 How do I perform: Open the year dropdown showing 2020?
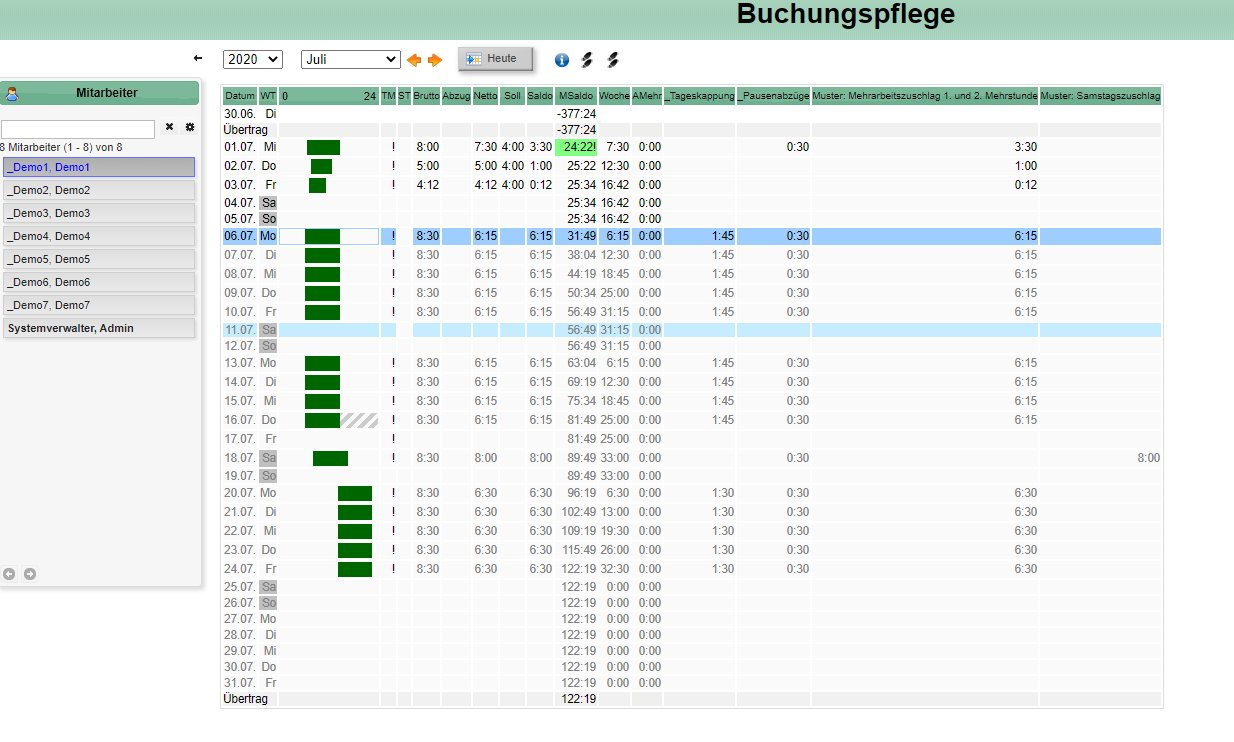tap(253, 59)
